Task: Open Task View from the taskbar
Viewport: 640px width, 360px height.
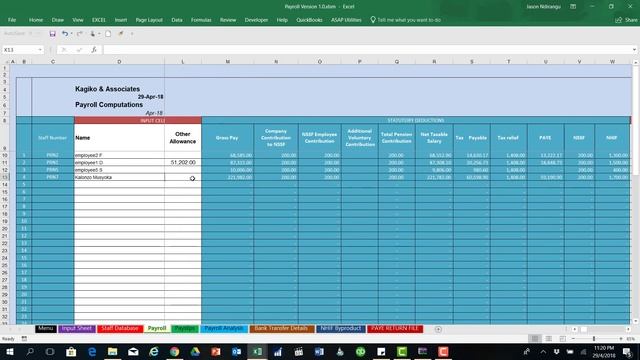Action: click(50, 351)
